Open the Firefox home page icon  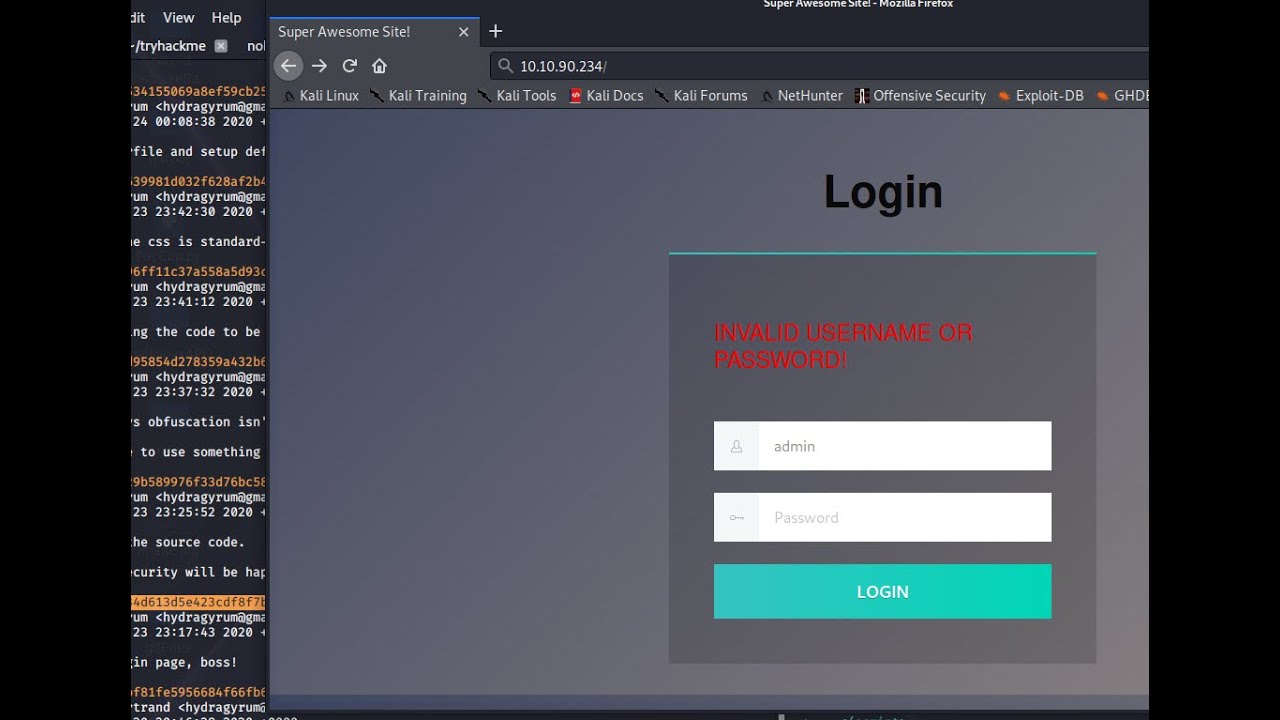[x=379, y=66]
